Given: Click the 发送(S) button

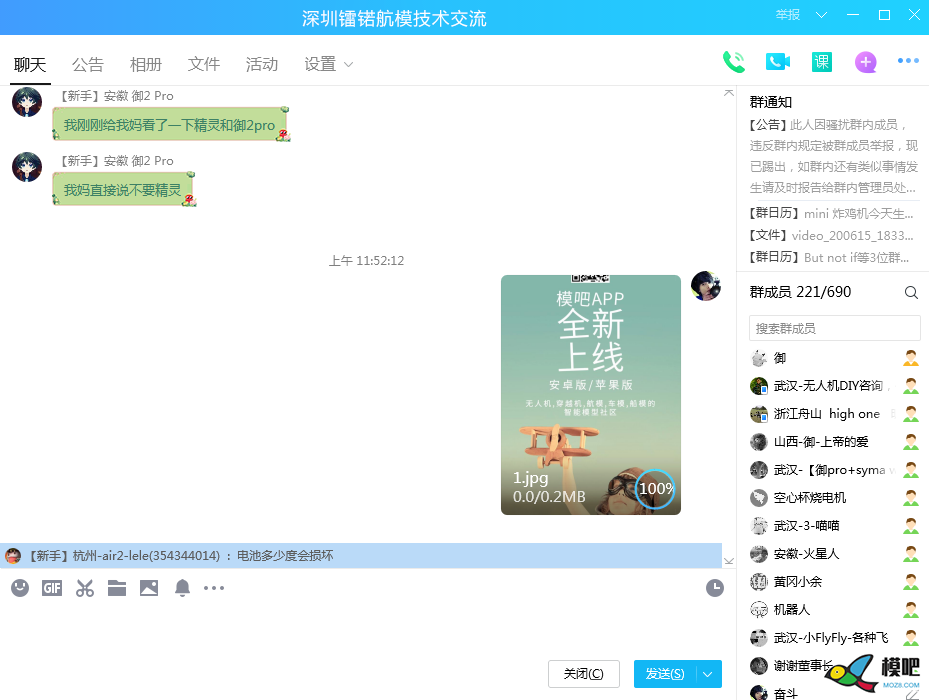Looking at the screenshot, I should click(665, 674).
